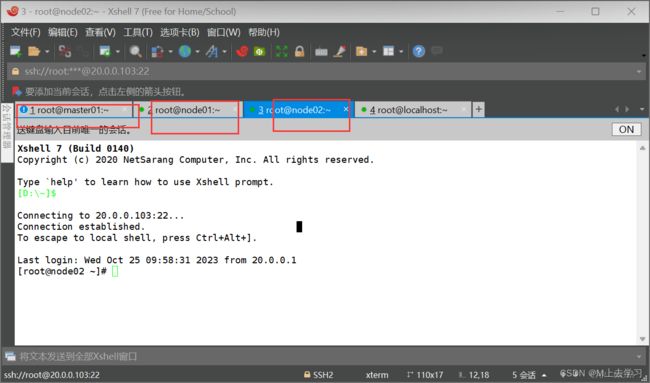650x383 pixels.
Task: Click the 110x17 terminal size indicator
Action: pos(425,375)
